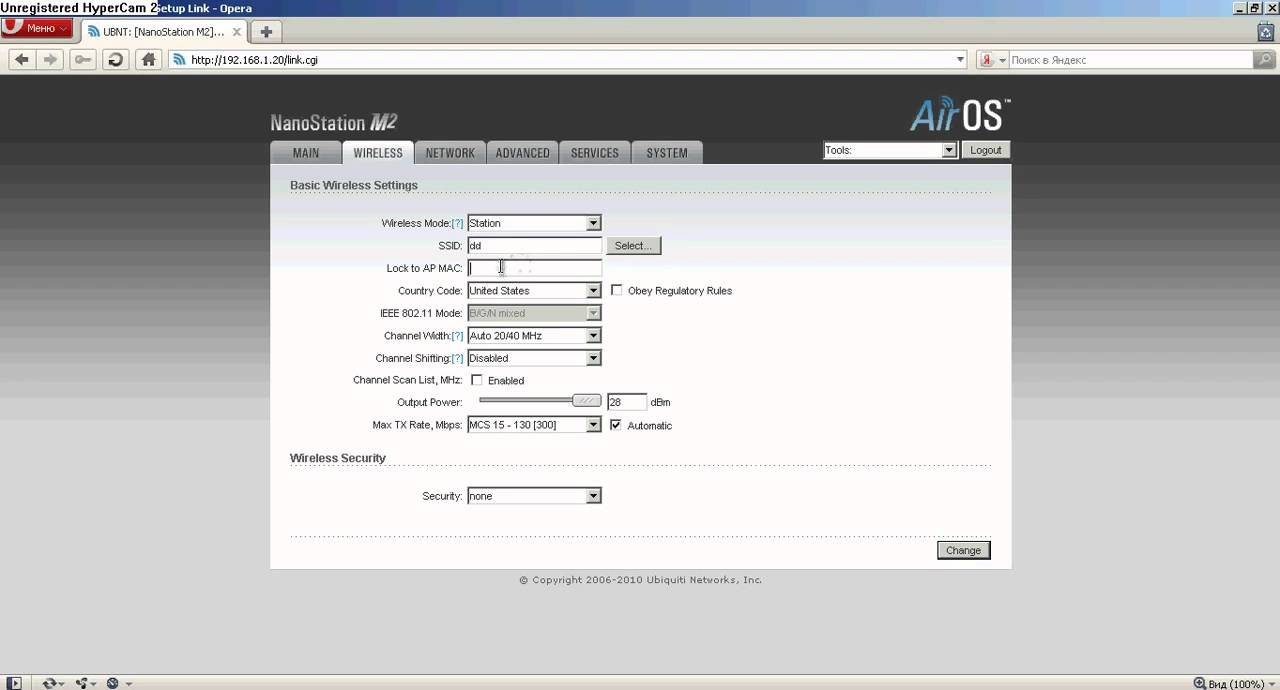The width and height of the screenshot is (1280, 690).
Task: Click the Change button
Action: [x=964, y=550]
